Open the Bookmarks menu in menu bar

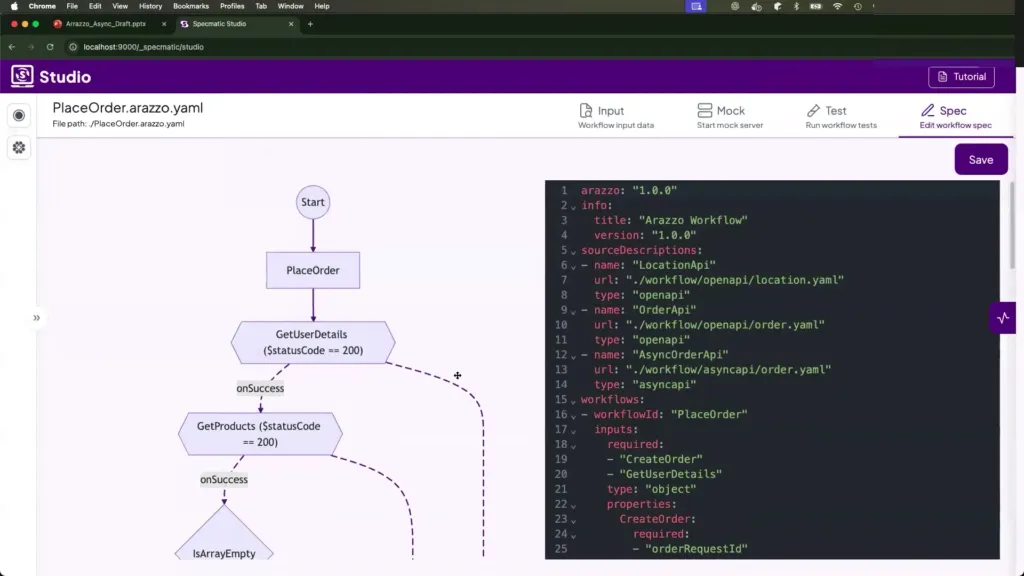click(190, 6)
